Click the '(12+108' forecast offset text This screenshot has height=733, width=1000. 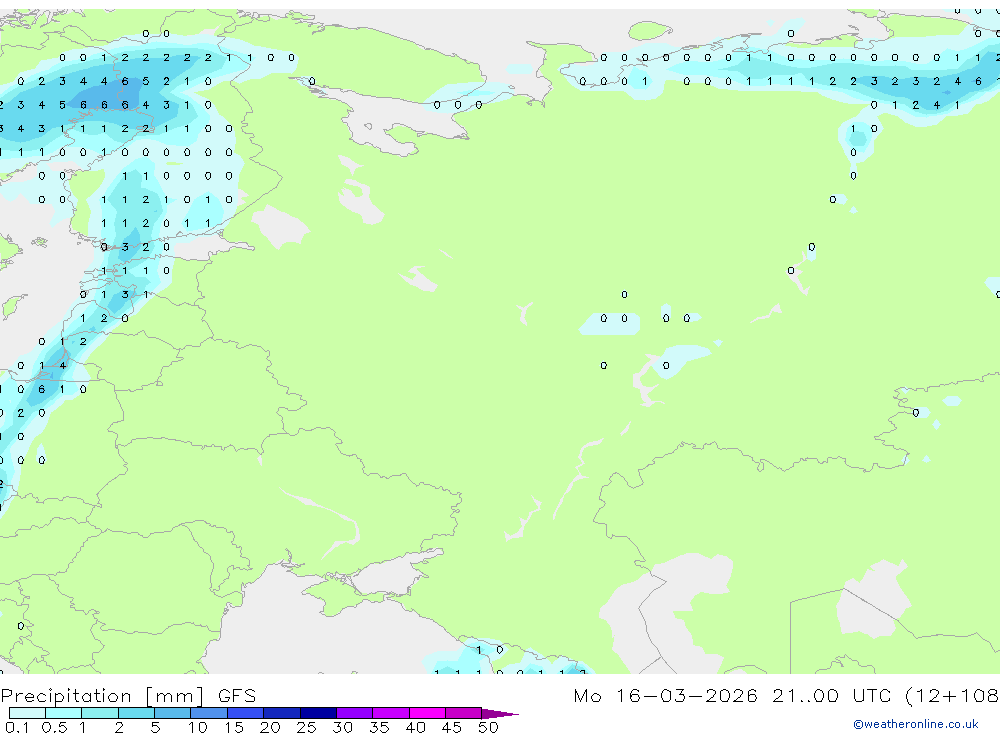click(x=952, y=695)
